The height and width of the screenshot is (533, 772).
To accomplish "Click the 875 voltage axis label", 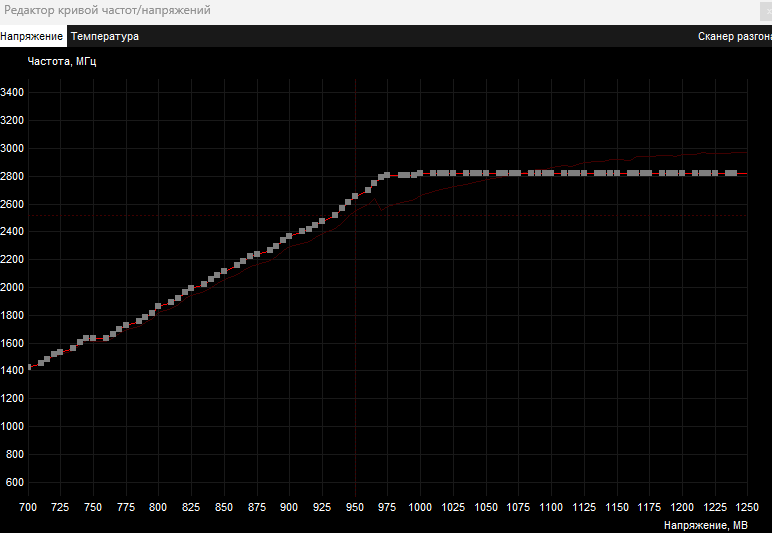I will coord(257,507).
